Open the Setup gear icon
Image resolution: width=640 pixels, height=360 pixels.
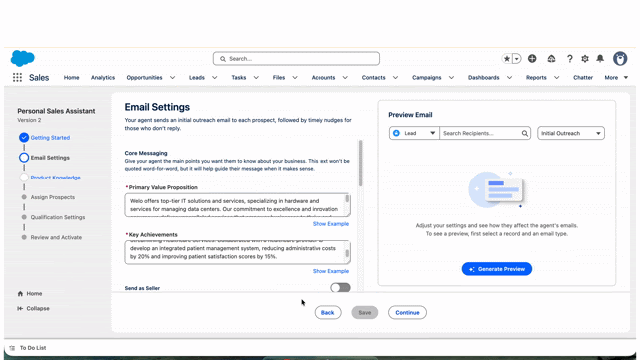pos(585,59)
